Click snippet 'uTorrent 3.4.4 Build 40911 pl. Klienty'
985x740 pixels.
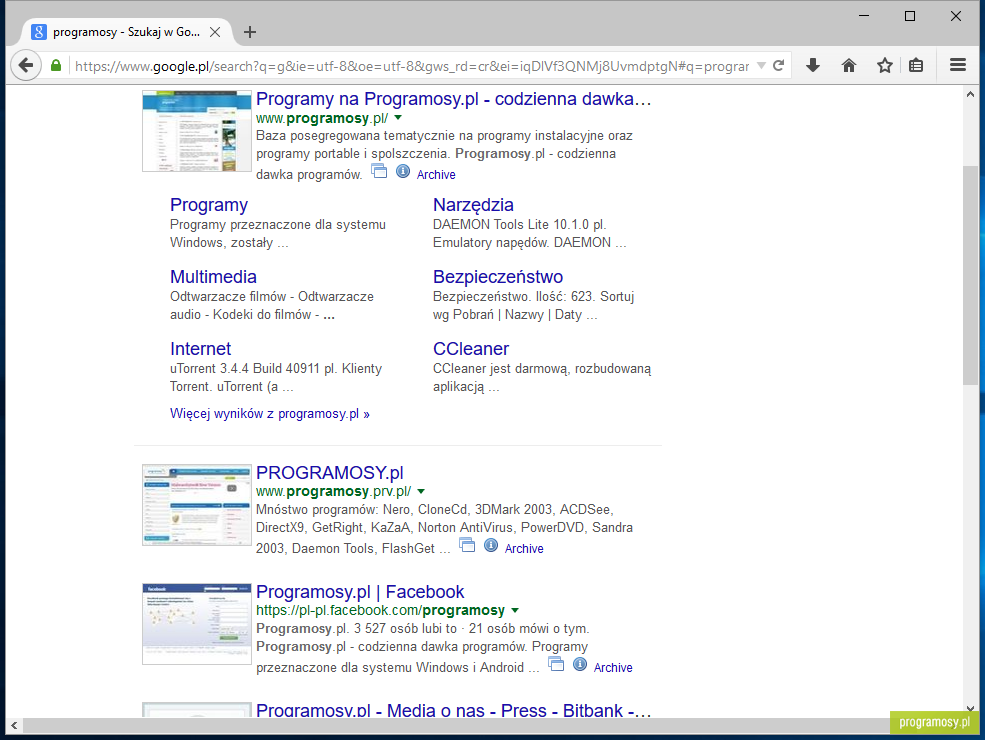click(x=276, y=368)
